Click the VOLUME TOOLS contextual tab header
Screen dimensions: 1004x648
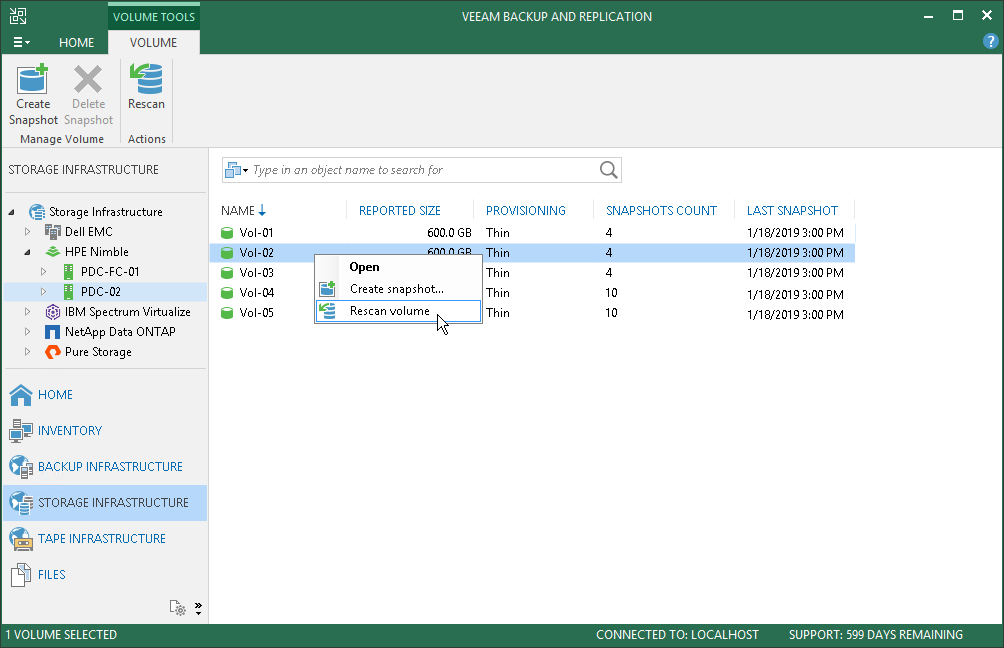[154, 17]
